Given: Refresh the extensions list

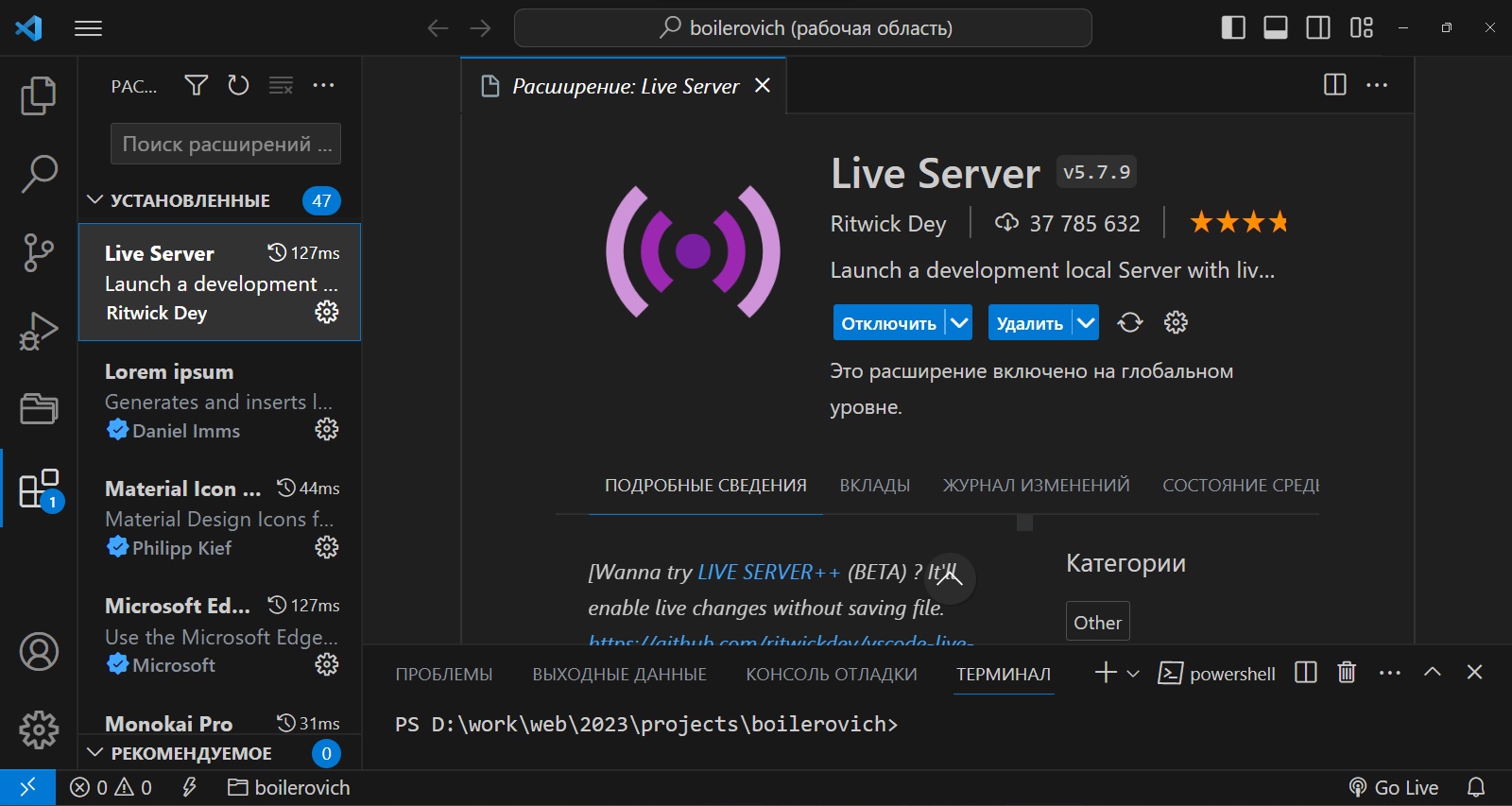Looking at the screenshot, I should [x=238, y=86].
